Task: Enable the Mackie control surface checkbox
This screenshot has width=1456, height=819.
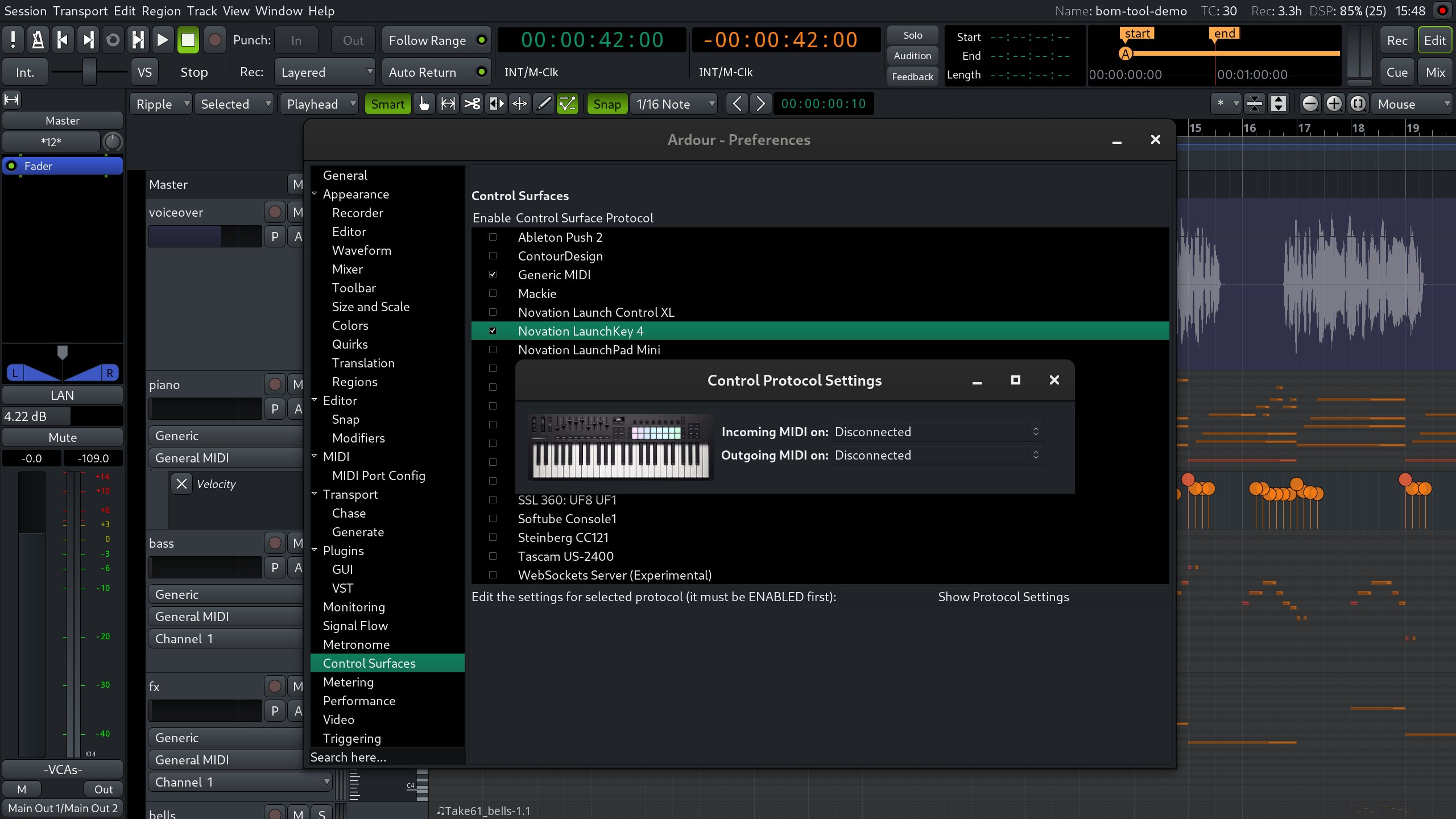Action: [x=493, y=293]
